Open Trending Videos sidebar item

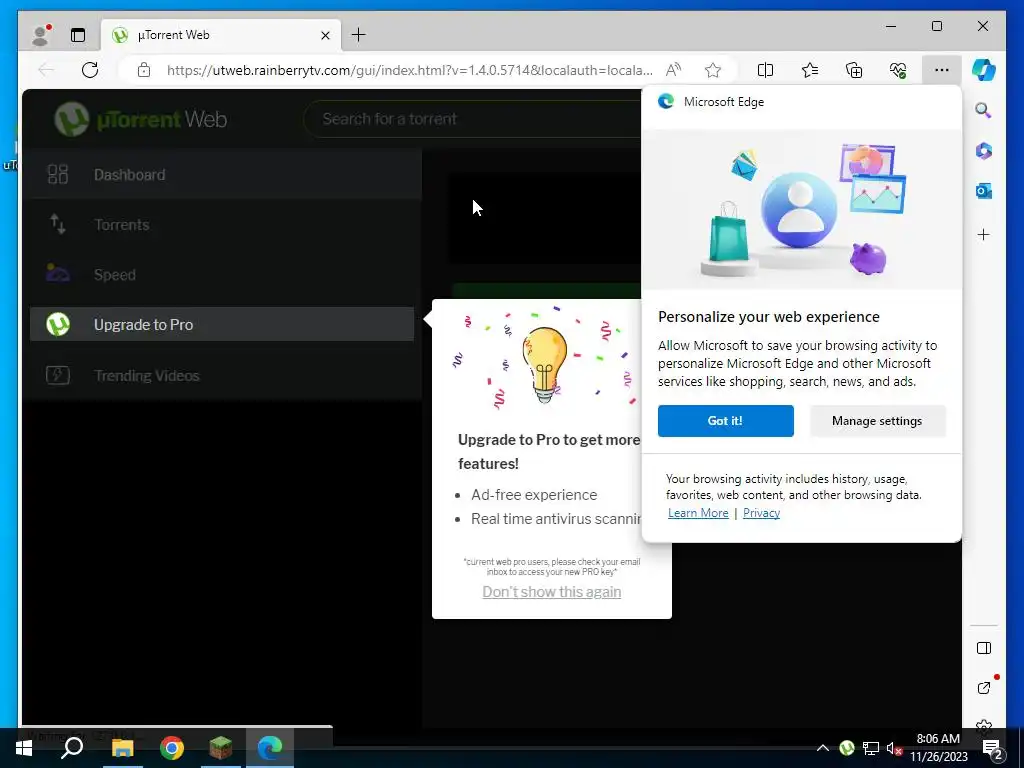pyautogui.click(x=222, y=375)
